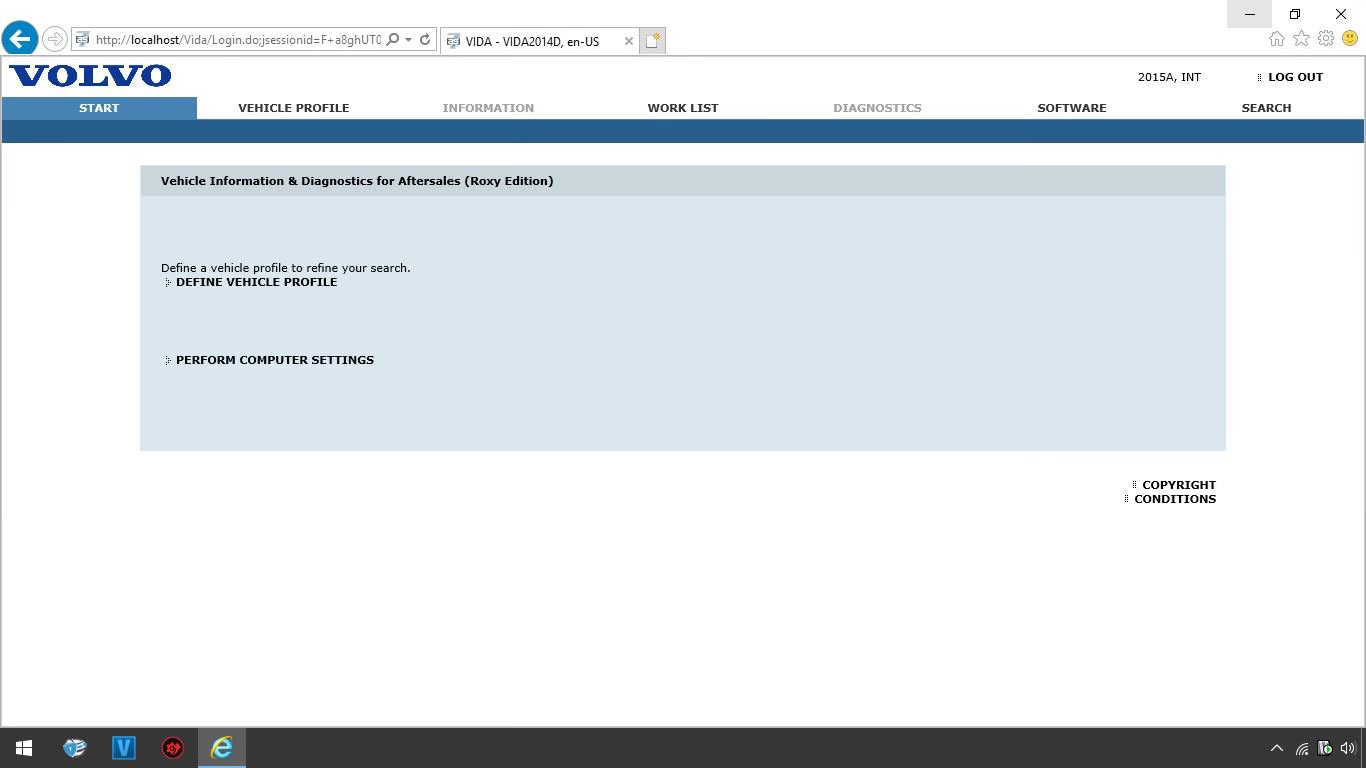The width and height of the screenshot is (1366, 768).
Task: Click PERFORM COMPUTER SETTINGS link
Action: pyautogui.click(x=274, y=360)
